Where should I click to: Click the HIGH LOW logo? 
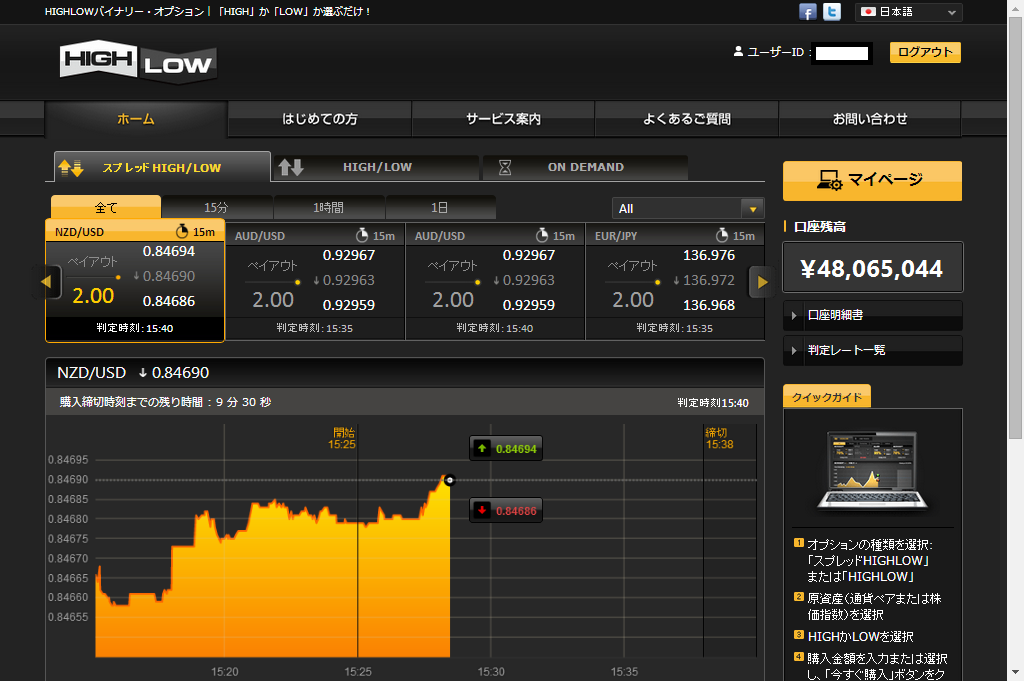(138, 63)
